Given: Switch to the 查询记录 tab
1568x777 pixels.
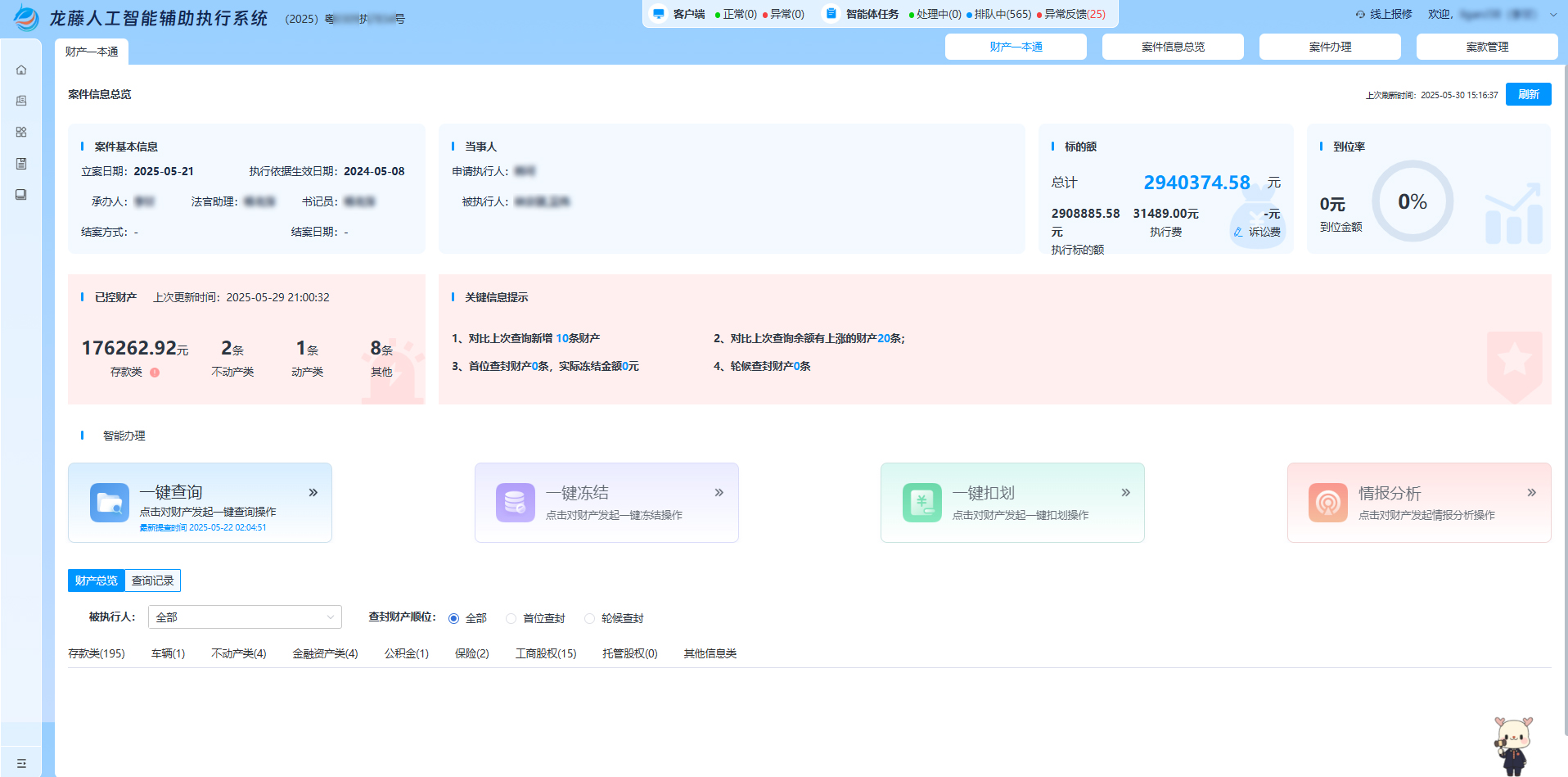Looking at the screenshot, I should [151, 580].
